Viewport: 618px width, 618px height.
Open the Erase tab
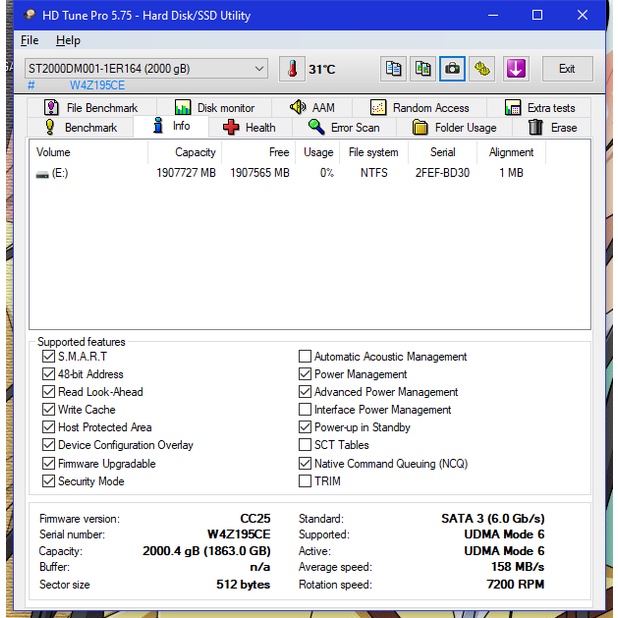pos(552,127)
